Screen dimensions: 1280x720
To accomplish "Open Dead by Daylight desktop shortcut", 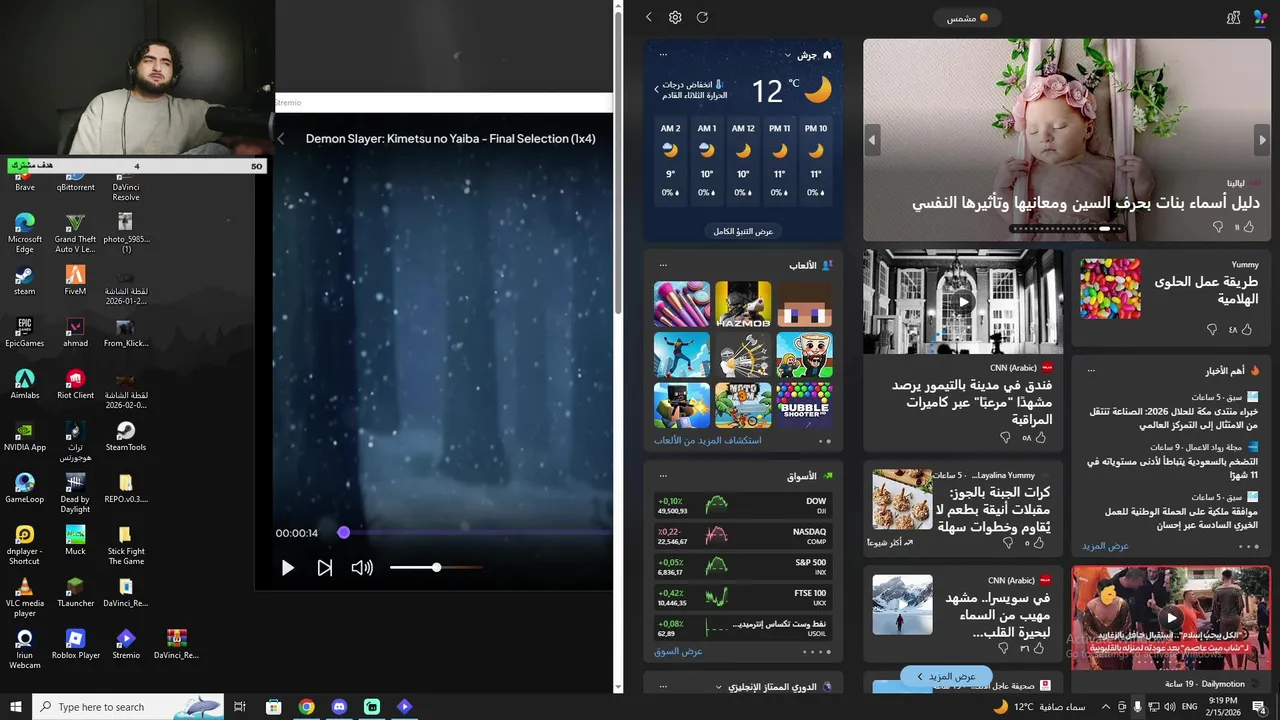I will (75, 494).
